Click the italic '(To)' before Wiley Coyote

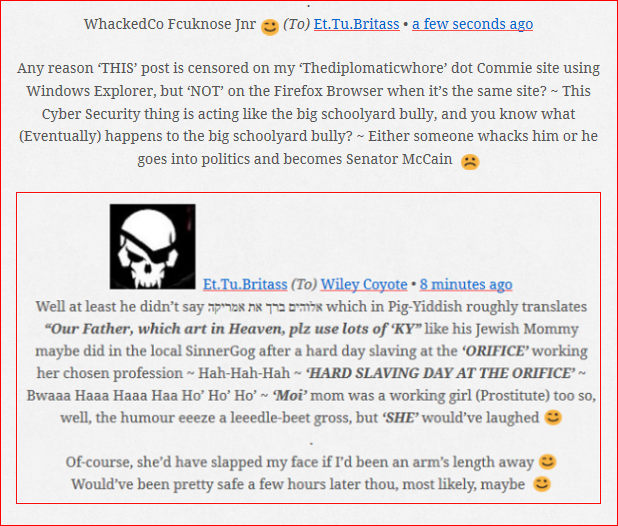(304, 284)
